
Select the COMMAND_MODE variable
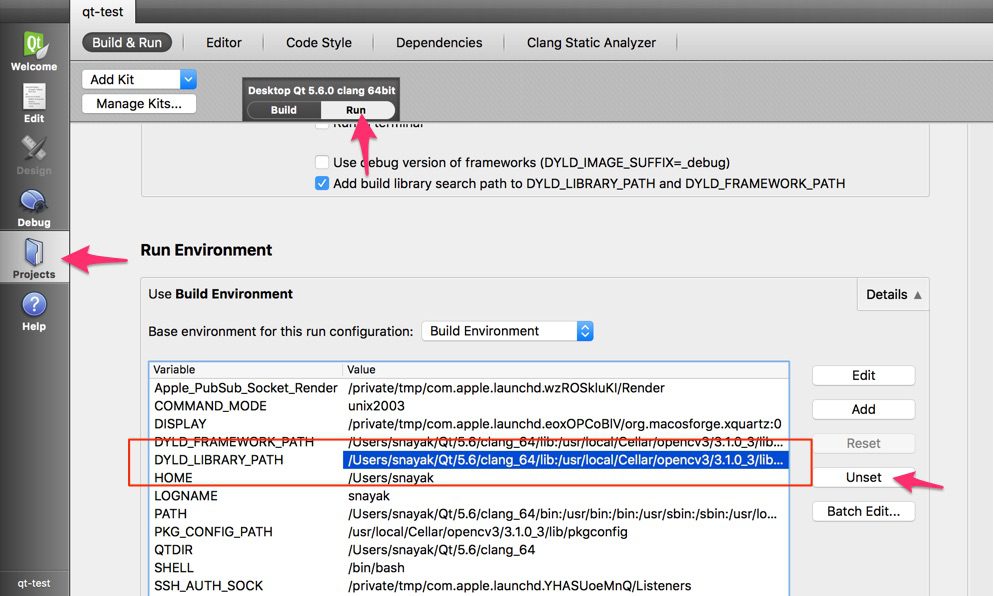[x=210, y=406]
